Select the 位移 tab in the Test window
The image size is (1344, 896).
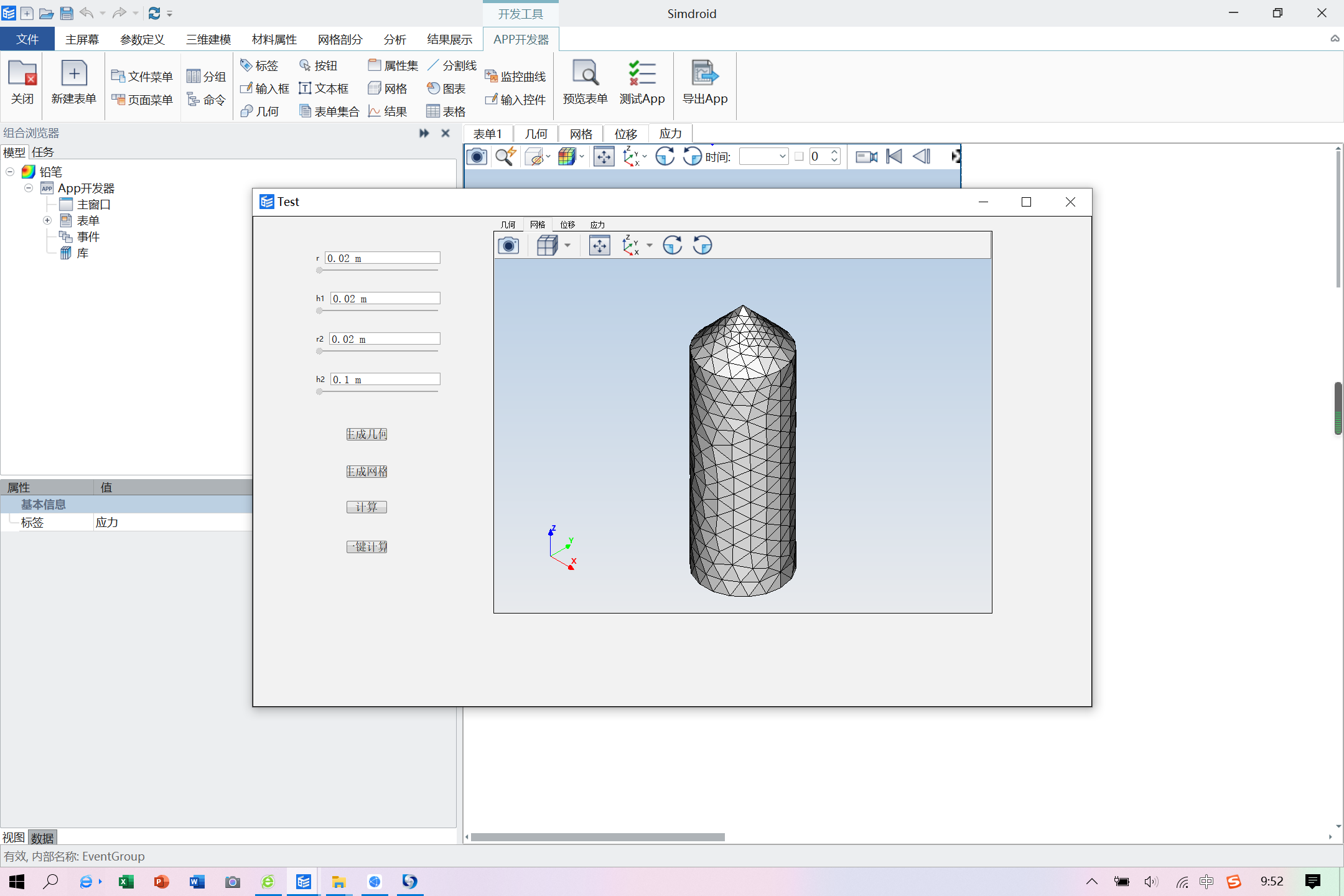567,225
